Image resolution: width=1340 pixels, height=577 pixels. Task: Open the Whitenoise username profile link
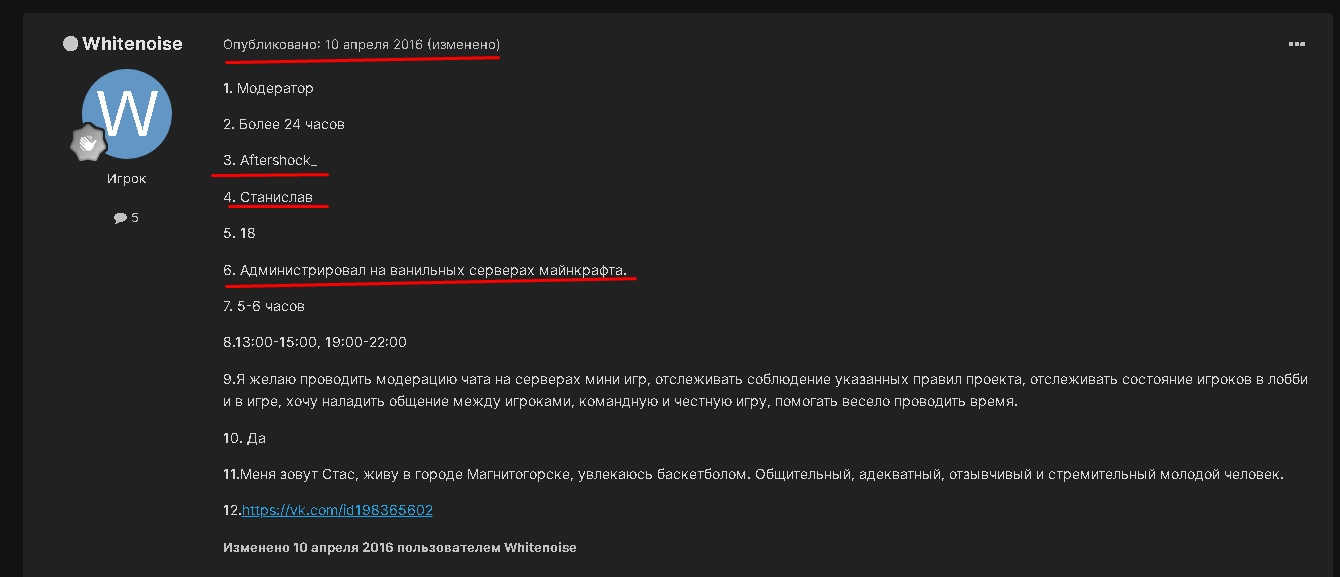132,44
